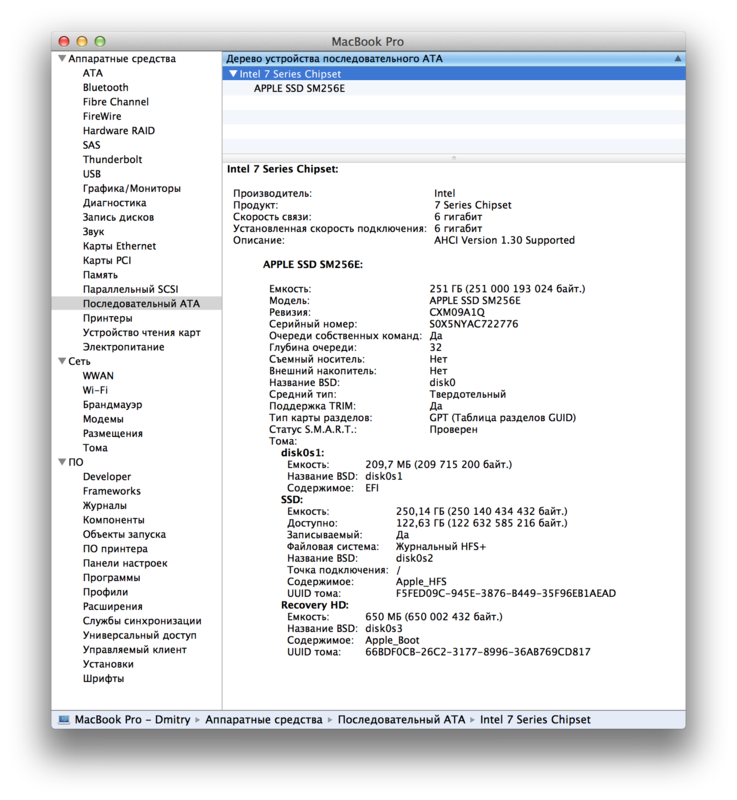
Task: Collapse the Intel 7 Series Chipset tree row
Action: click(233, 74)
